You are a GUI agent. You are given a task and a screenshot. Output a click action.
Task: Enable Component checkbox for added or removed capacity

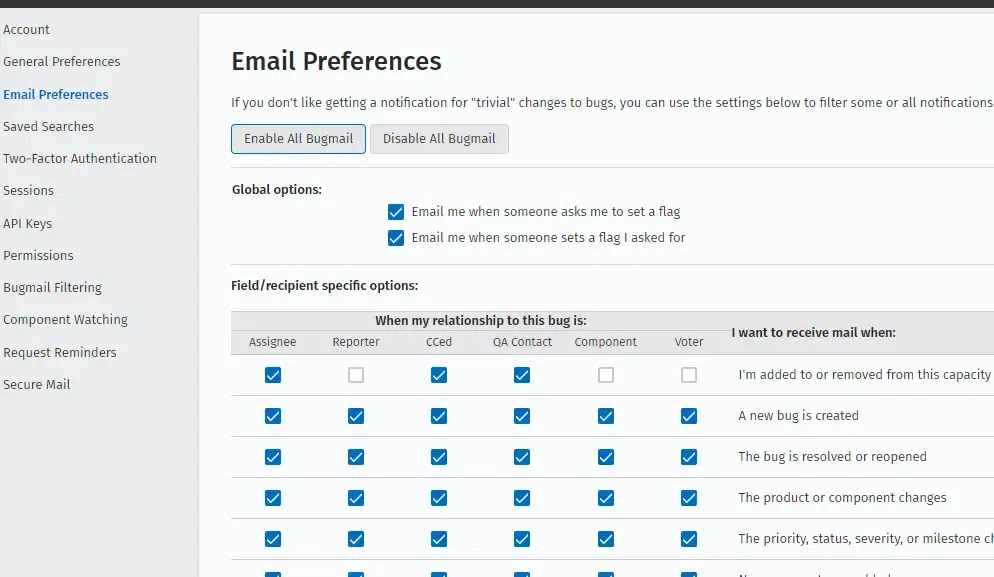click(606, 375)
